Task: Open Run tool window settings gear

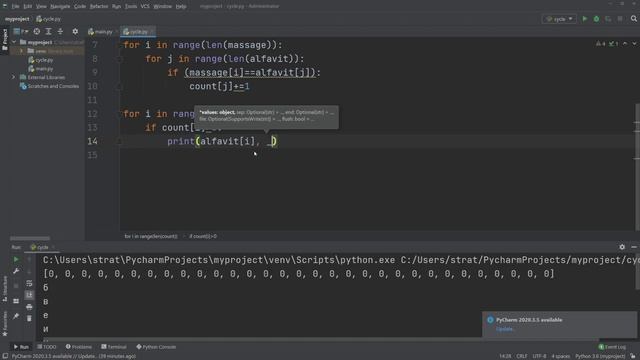Action: [x=622, y=247]
